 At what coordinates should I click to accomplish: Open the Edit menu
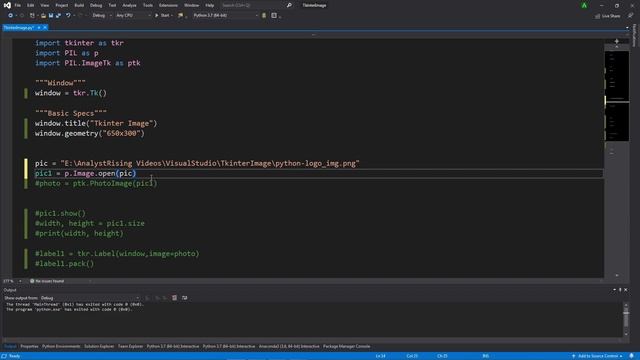point(31,5)
